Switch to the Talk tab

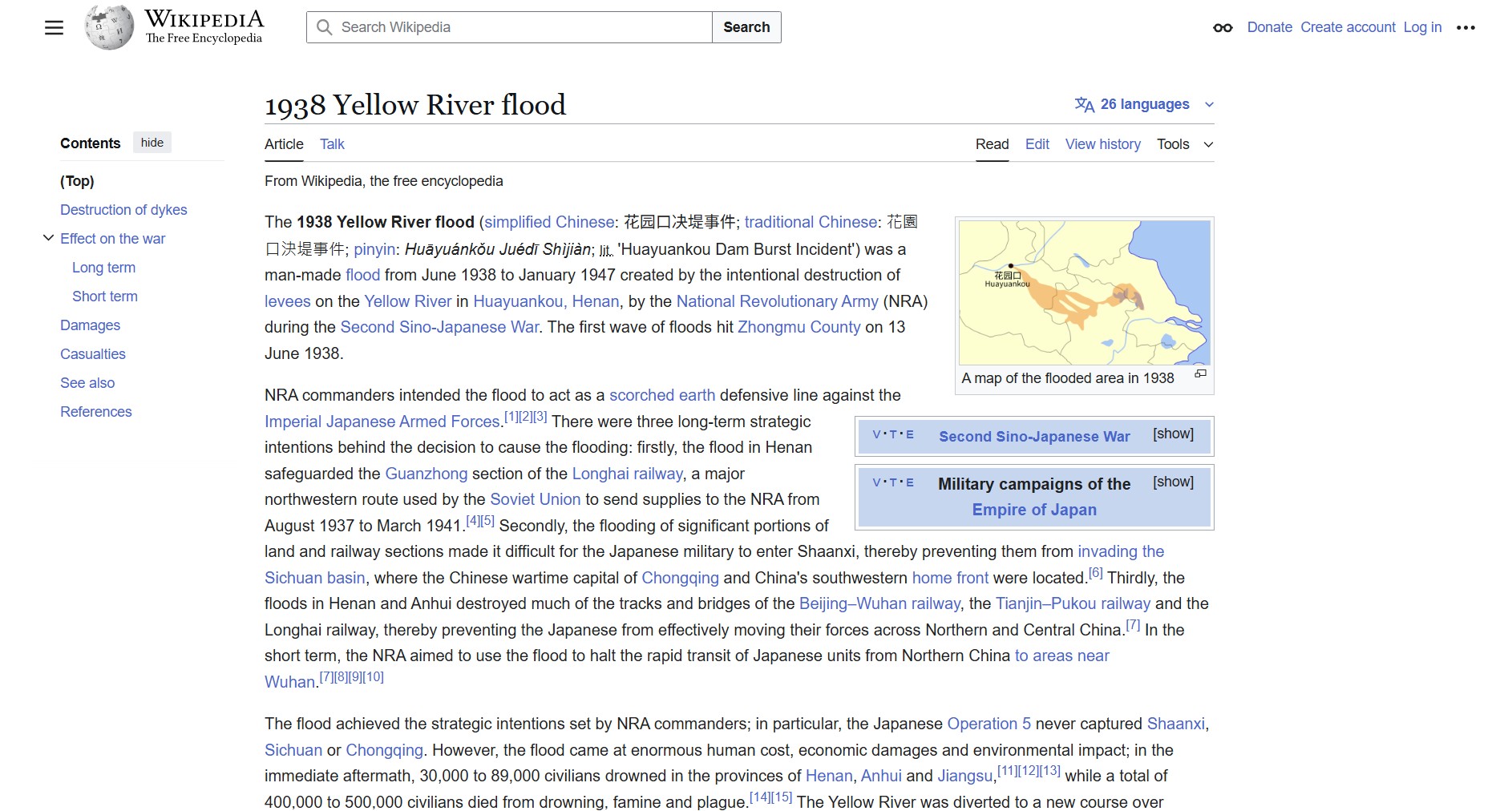click(332, 144)
